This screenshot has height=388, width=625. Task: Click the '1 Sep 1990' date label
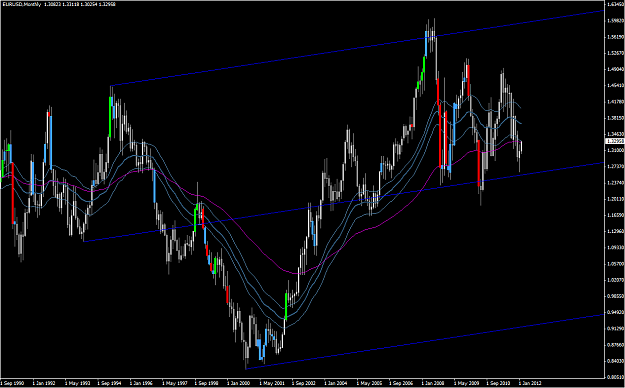tap(13, 383)
